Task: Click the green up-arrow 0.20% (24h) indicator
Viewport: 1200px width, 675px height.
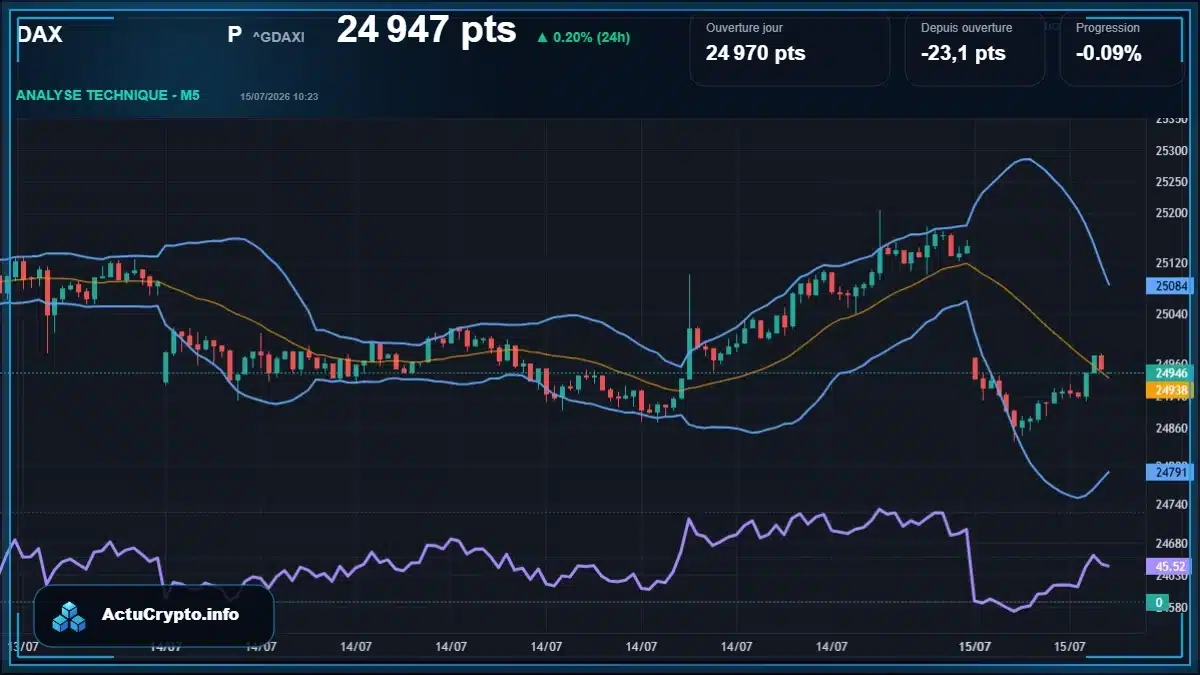Action: point(583,37)
